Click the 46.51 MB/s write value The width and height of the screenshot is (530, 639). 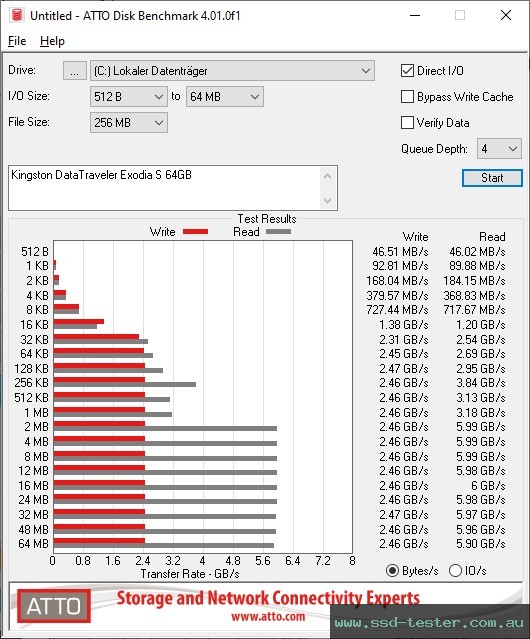click(400, 252)
